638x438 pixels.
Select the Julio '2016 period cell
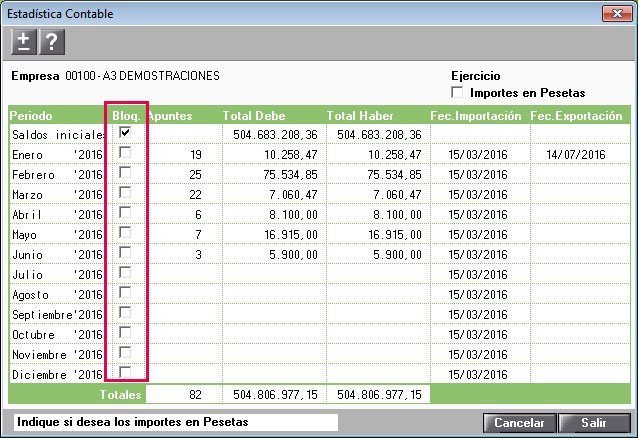pyautogui.click(x=57, y=275)
